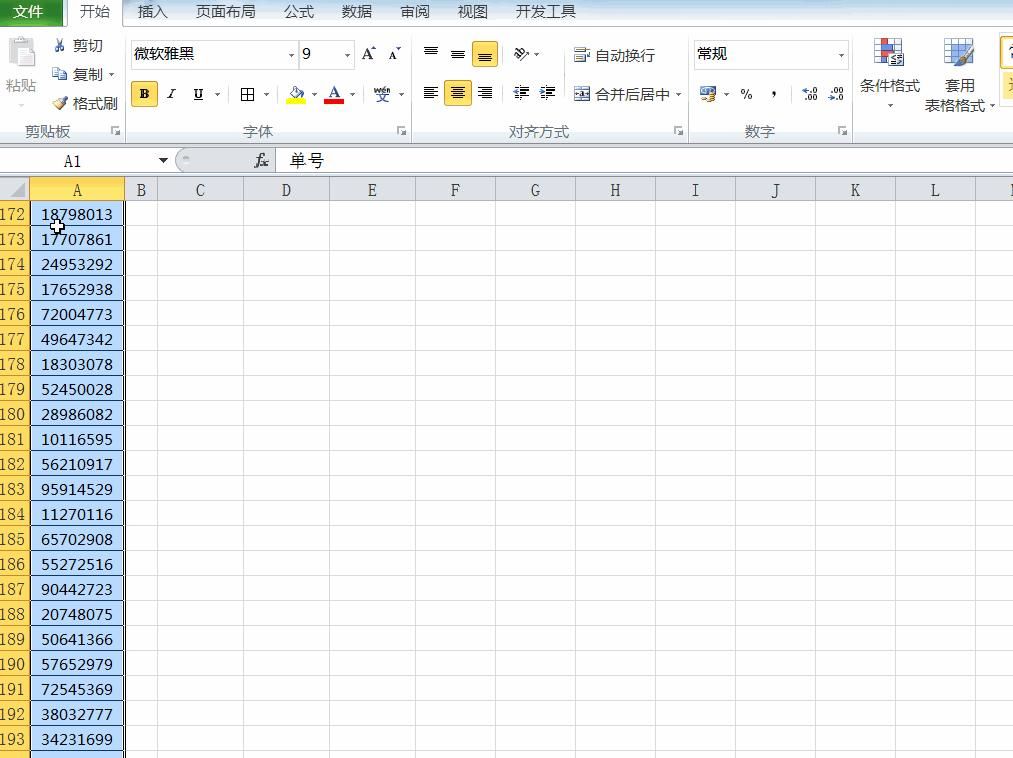Open the borders dropdown arrow

tap(266, 94)
